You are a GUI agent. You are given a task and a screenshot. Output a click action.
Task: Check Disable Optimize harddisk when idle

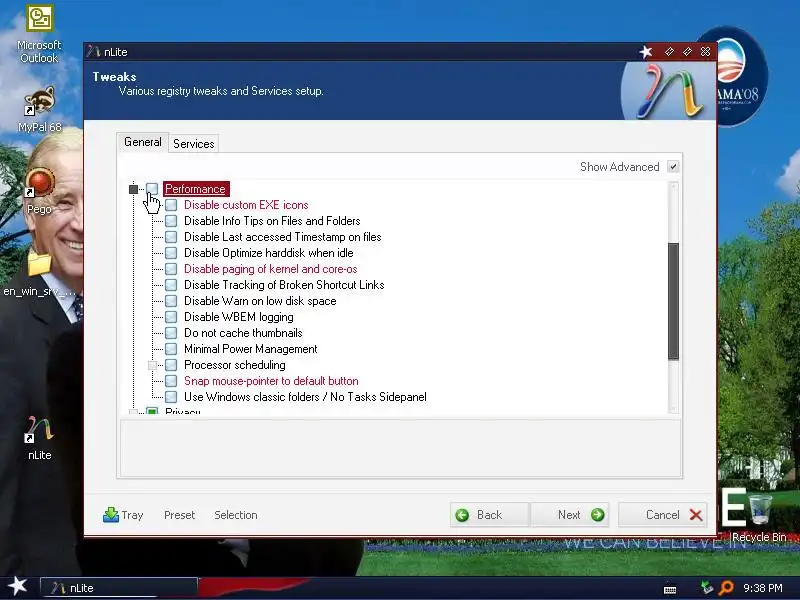[x=171, y=253]
